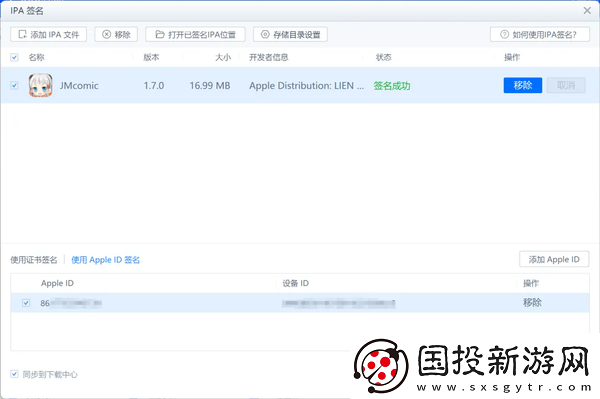
Task: Click the greyed 取消 button
Action: tap(566, 85)
